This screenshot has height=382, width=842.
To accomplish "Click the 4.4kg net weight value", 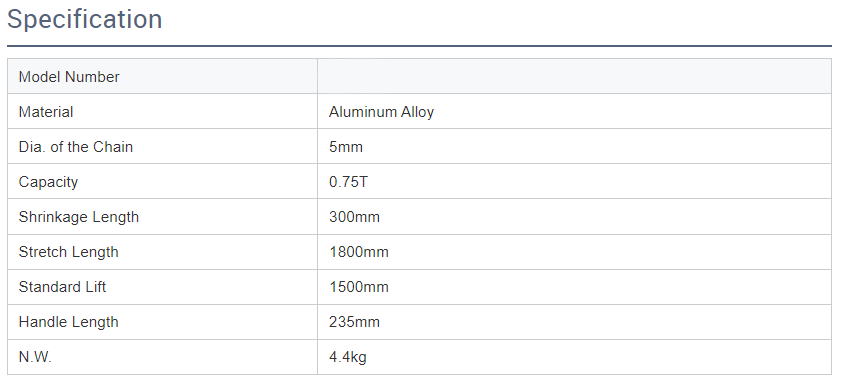I will point(348,357).
